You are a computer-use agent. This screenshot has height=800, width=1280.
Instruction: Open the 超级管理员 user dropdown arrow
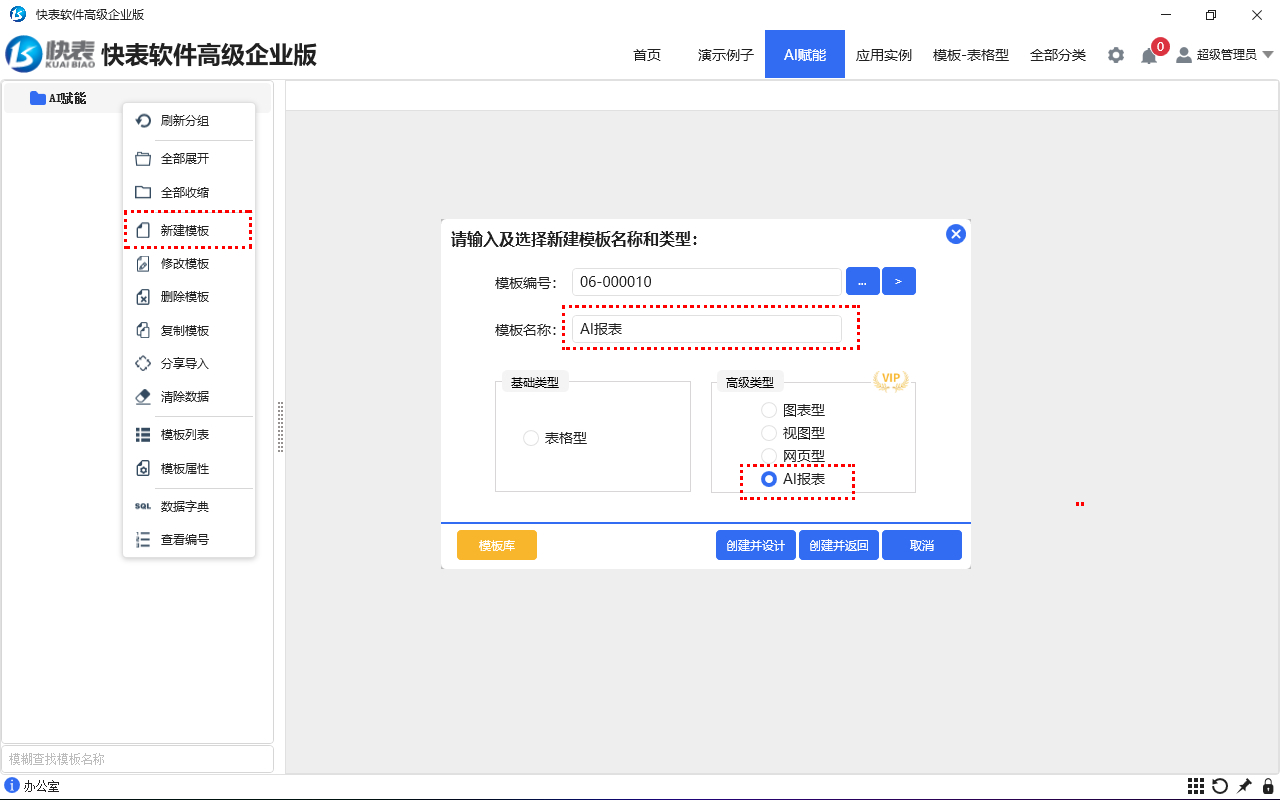coord(1268,55)
